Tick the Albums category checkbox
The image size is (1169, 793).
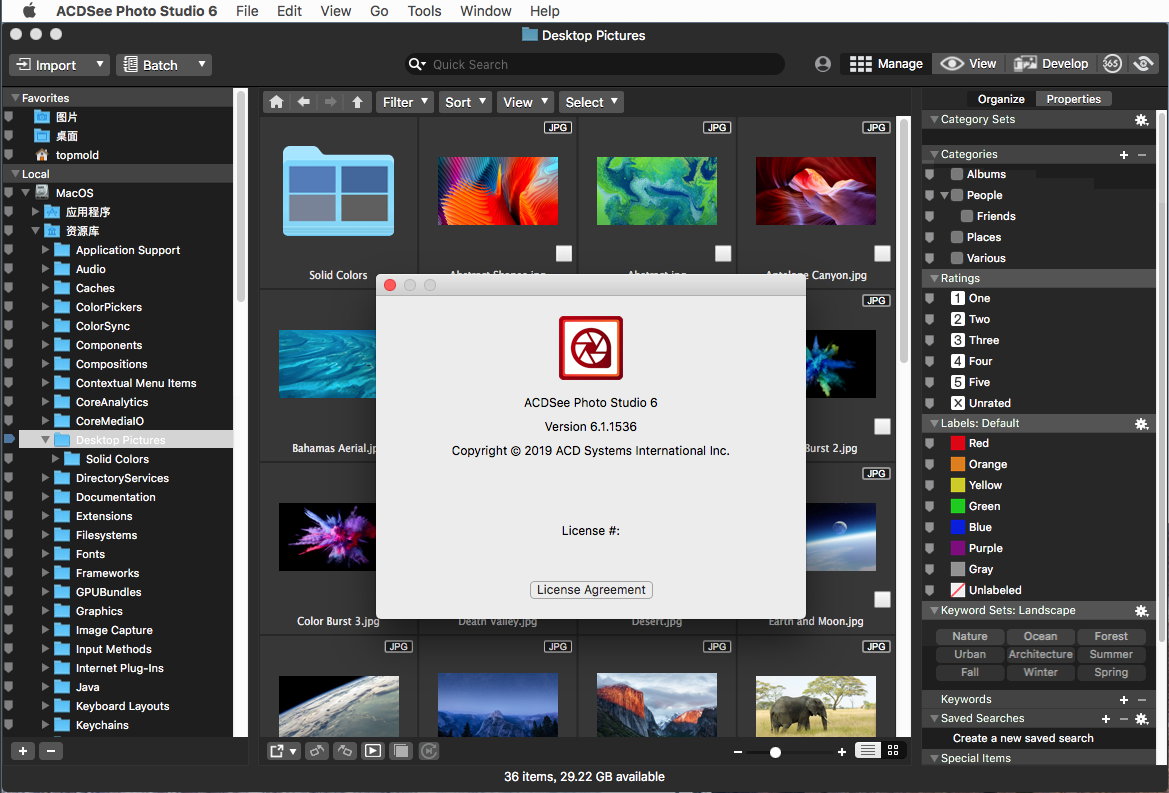pos(957,174)
